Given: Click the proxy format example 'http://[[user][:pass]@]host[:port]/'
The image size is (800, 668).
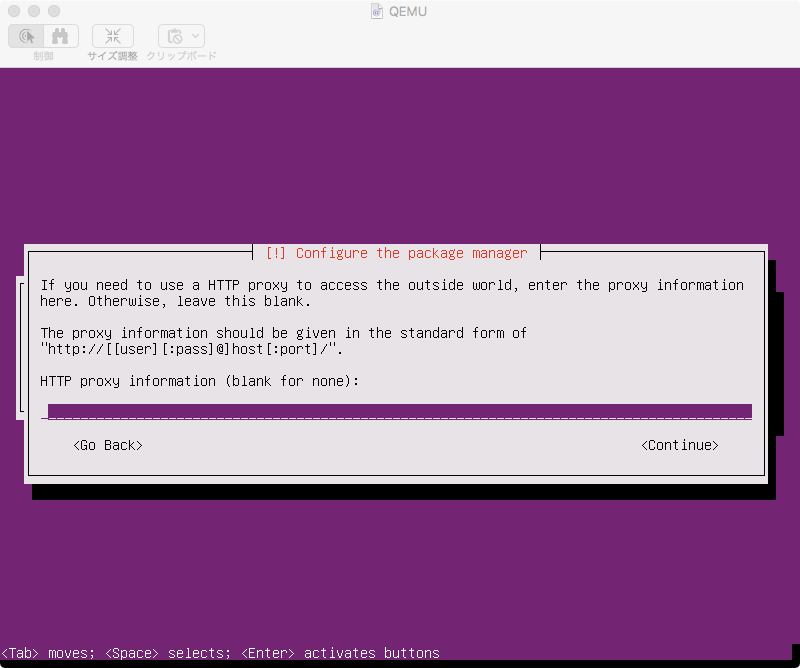Looking at the screenshot, I should tap(191, 349).
